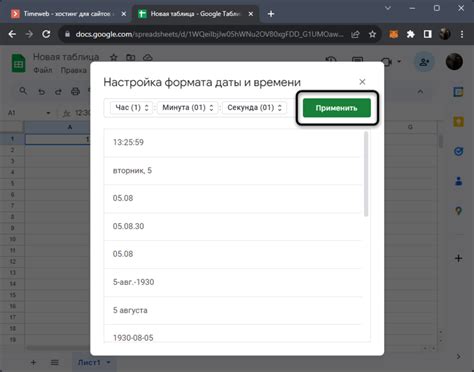Open a new browser tab
Viewport: 474px width, 372px height.
click(x=271, y=14)
